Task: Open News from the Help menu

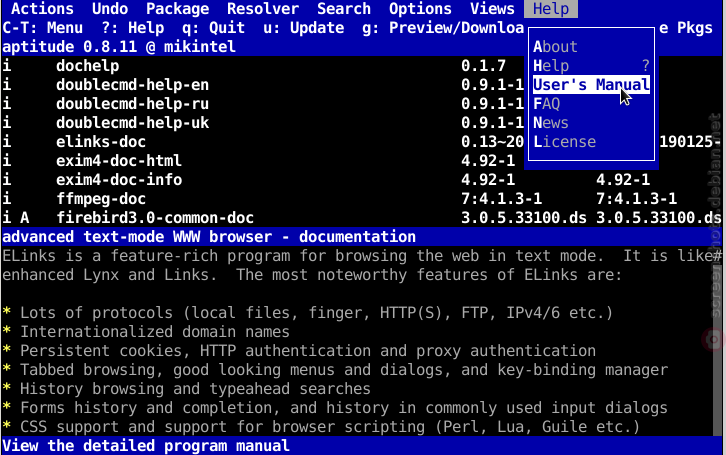Action: point(591,123)
